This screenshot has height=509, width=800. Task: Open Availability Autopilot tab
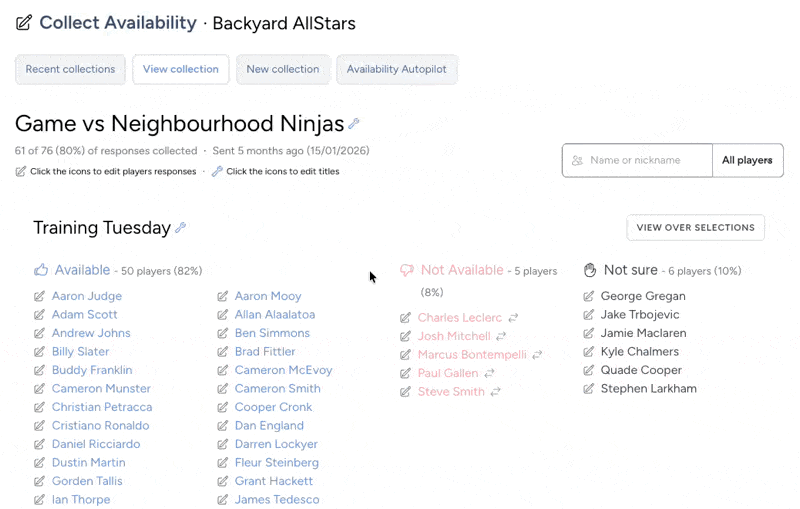point(397,69)
